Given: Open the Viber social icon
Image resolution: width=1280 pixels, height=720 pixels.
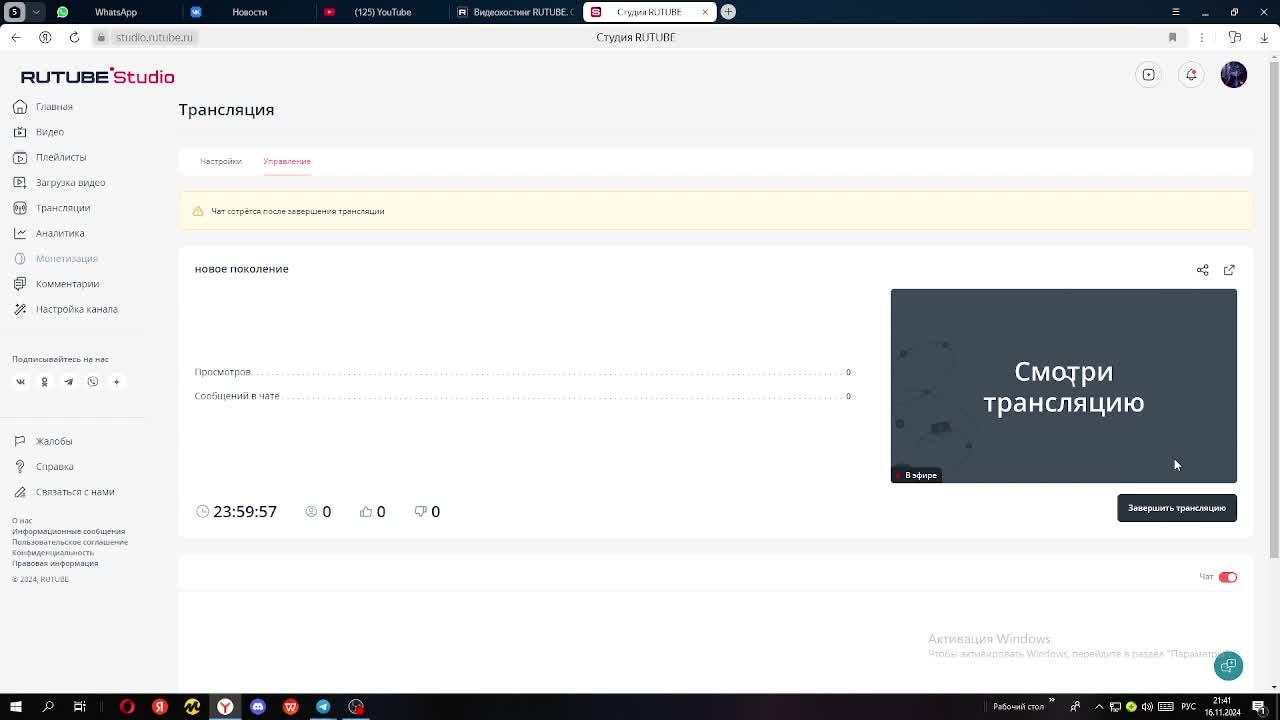Looking at the screenshot, I should coord(93,382).
